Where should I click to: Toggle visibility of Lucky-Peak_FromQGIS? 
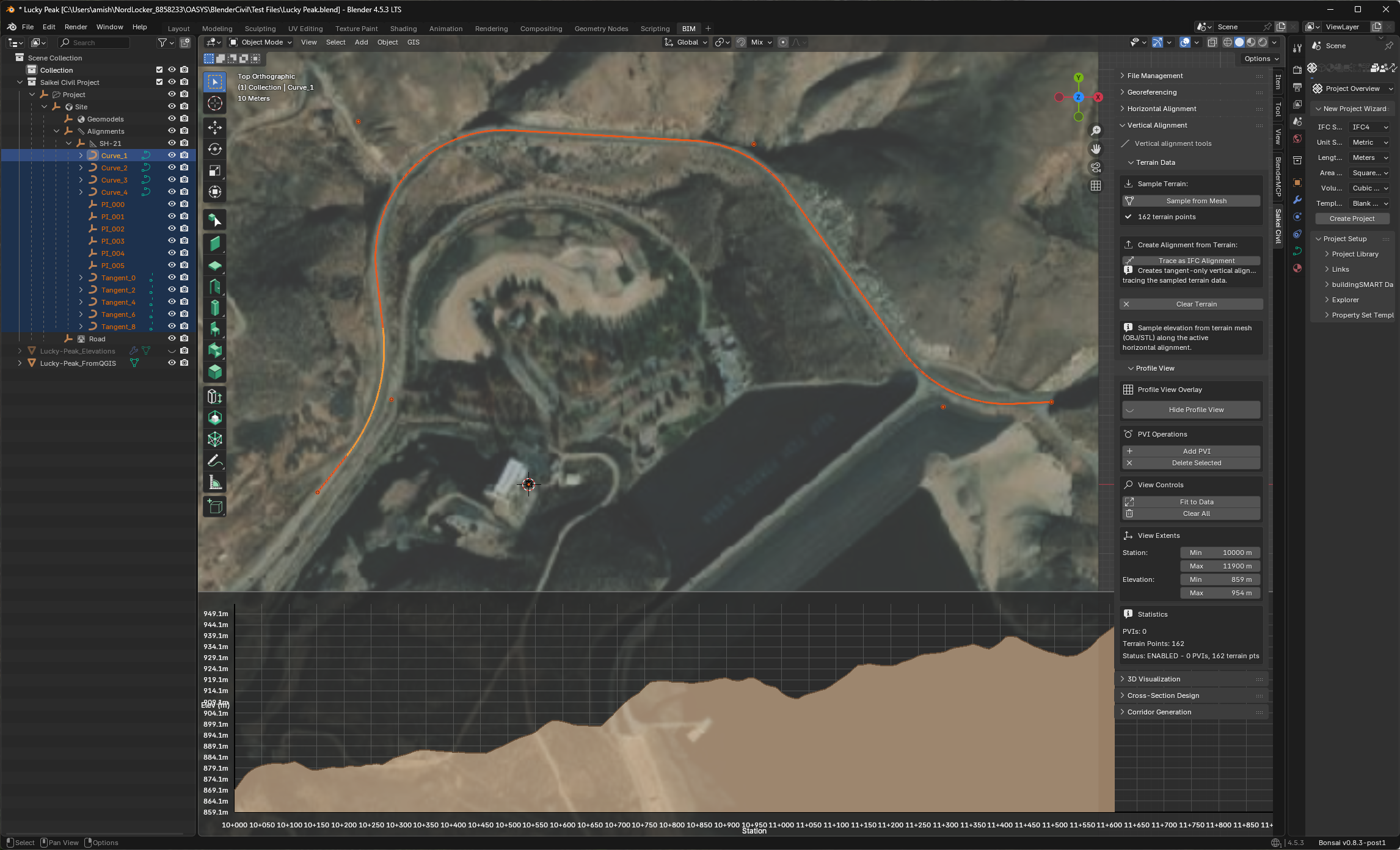pos(172,363)
